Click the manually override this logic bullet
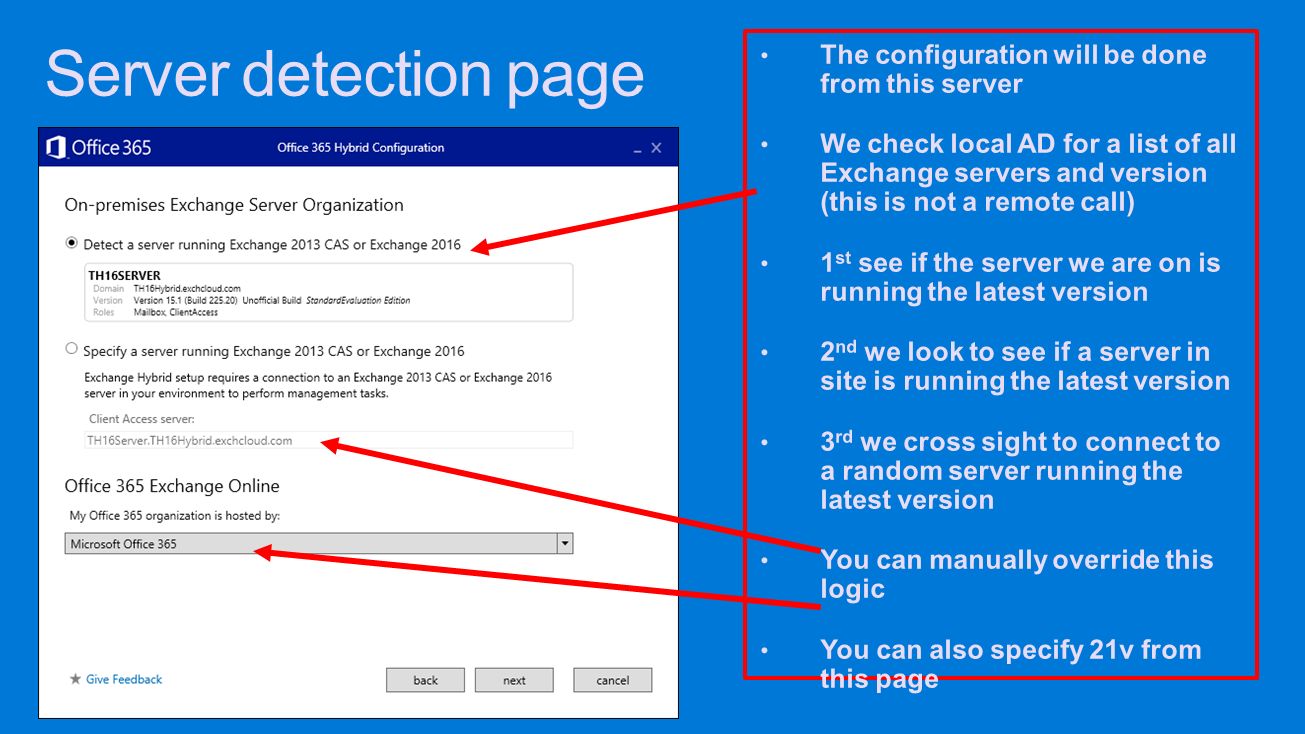 tap(1016, 574)
